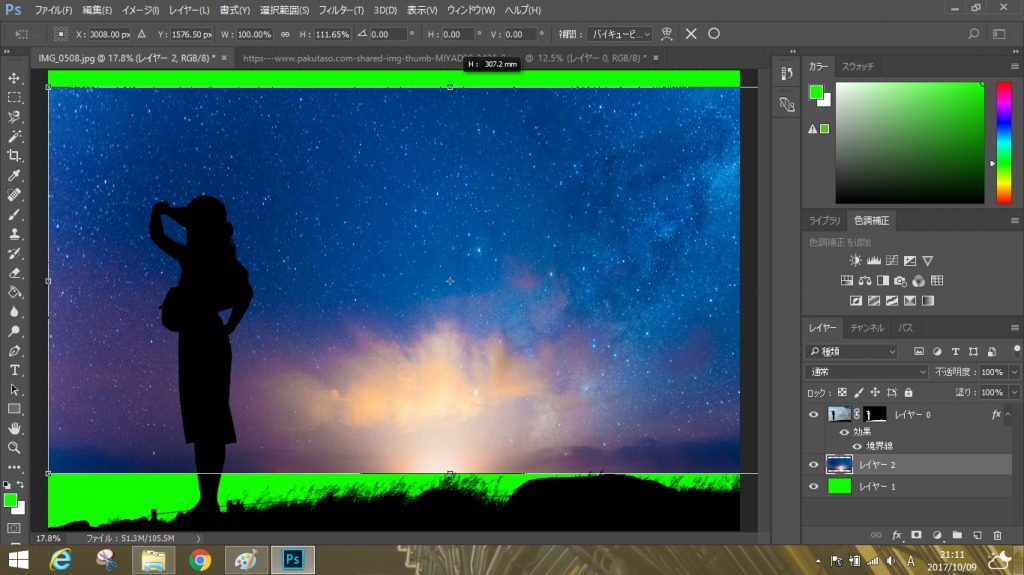
Task: Open the 補間 interpolation dropdown
Action: tap(618, 34)
